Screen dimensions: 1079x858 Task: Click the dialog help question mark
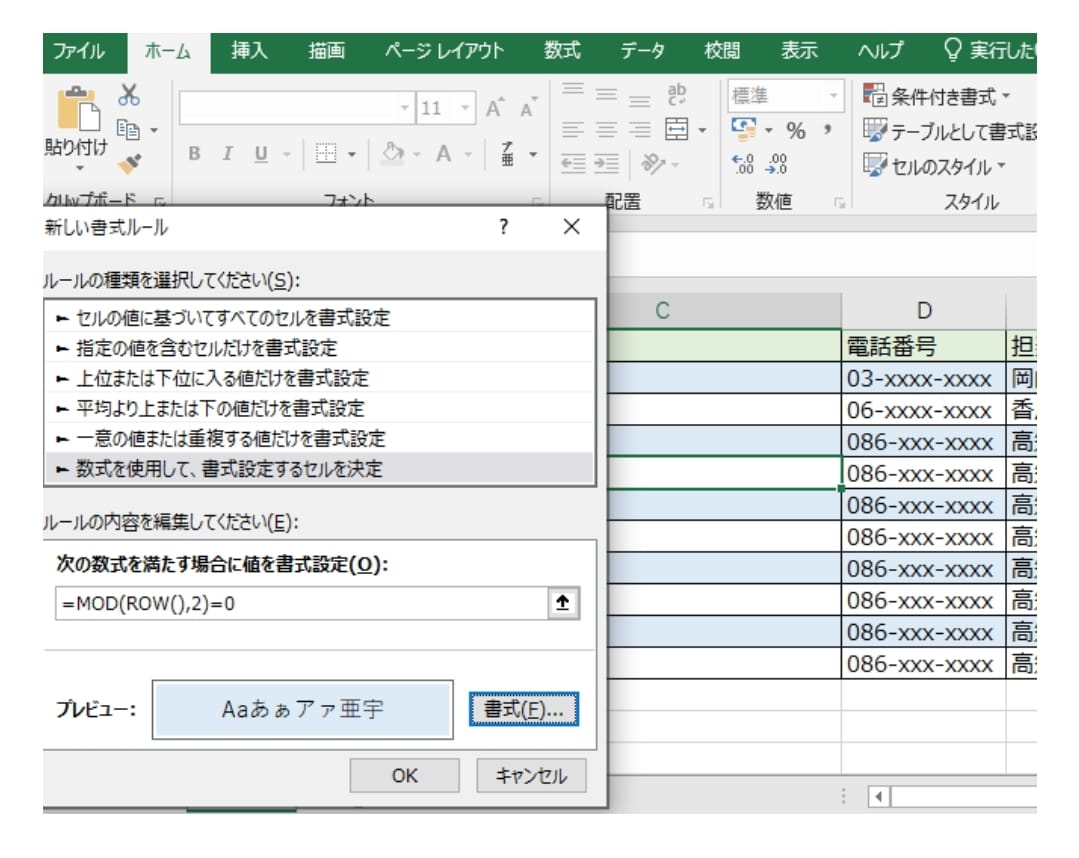click(504, 227)
